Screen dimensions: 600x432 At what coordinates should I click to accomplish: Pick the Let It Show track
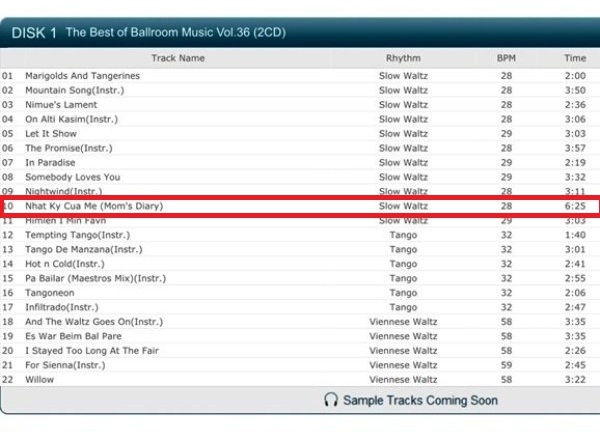point(51,134)
